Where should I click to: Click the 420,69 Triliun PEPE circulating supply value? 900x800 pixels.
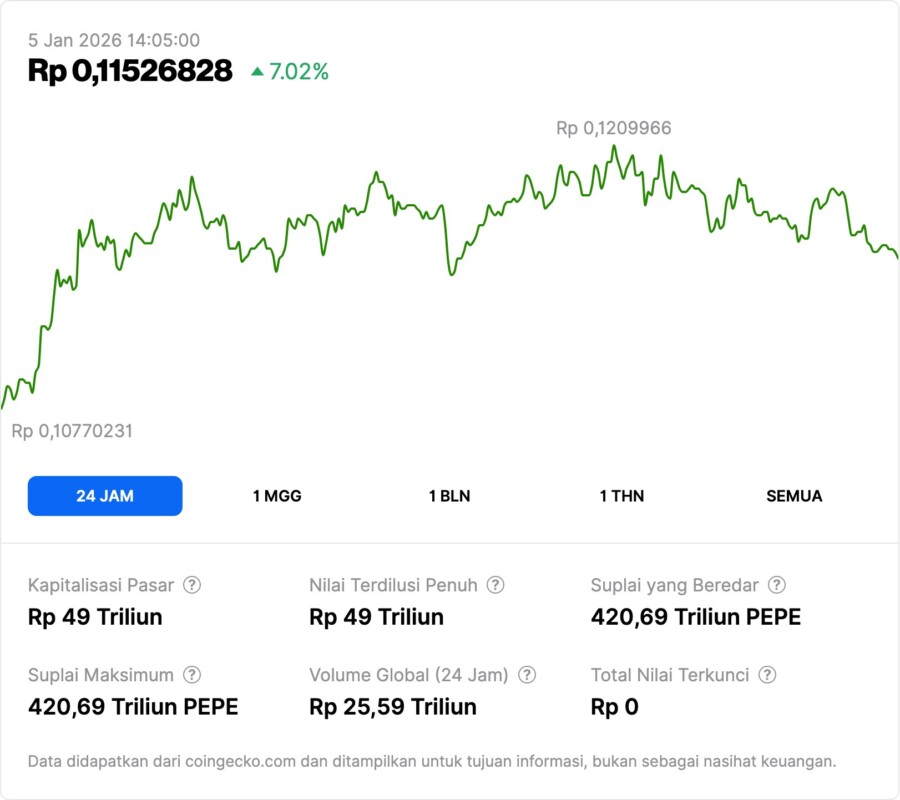(x=696, y=617)
